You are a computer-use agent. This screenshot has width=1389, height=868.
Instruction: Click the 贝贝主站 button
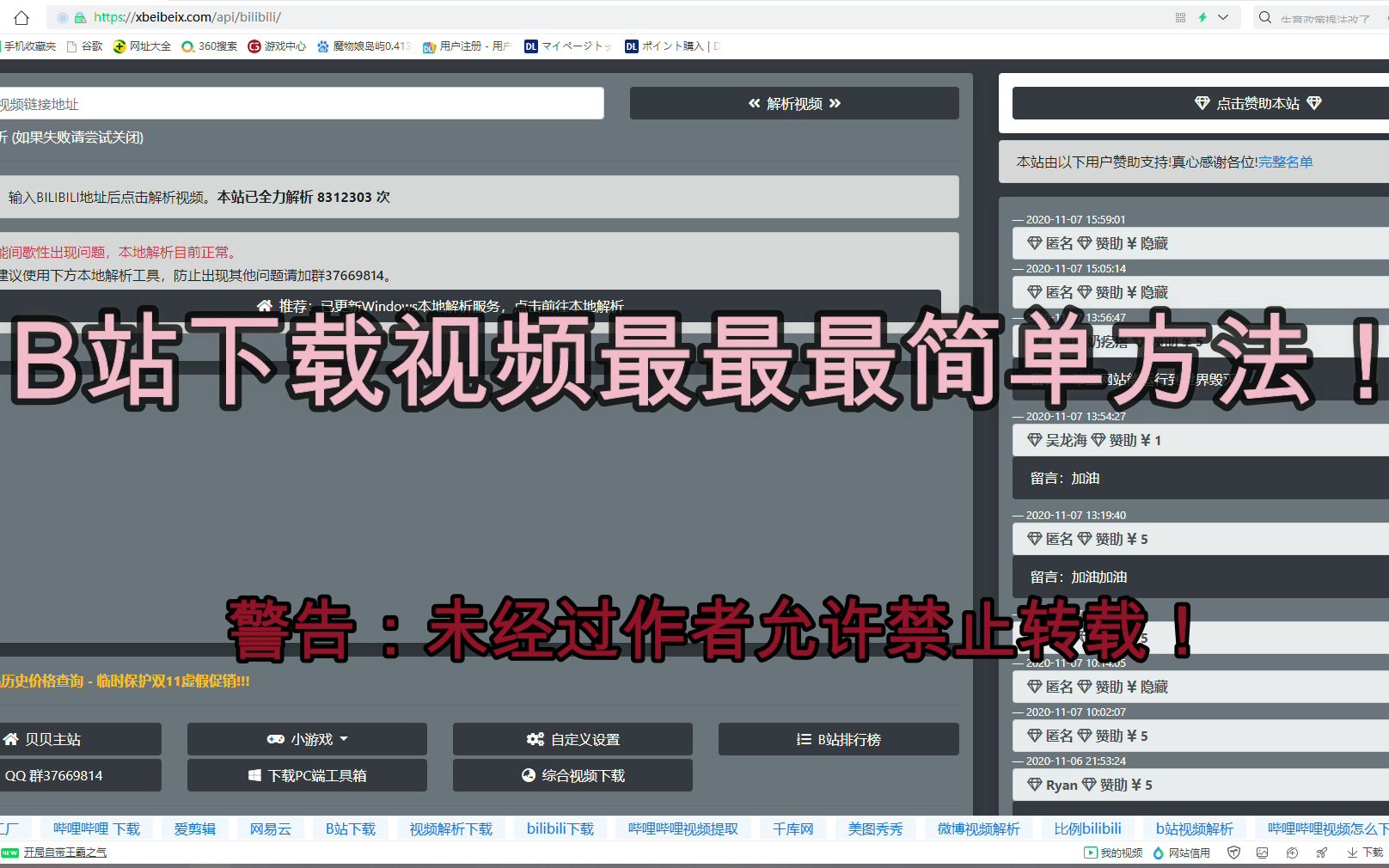[80, 739]
